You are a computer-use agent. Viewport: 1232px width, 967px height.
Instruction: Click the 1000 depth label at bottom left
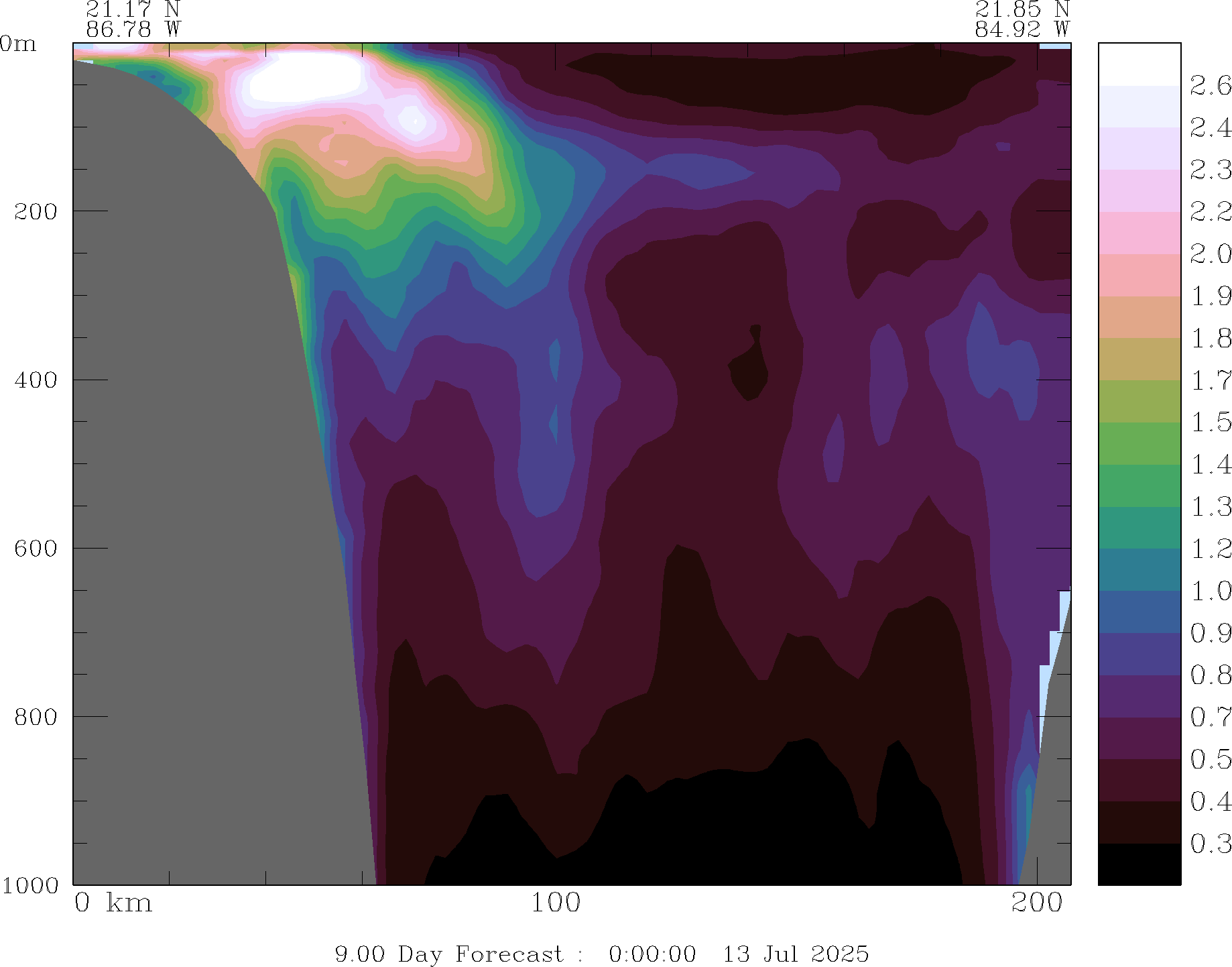pos(30,885)
